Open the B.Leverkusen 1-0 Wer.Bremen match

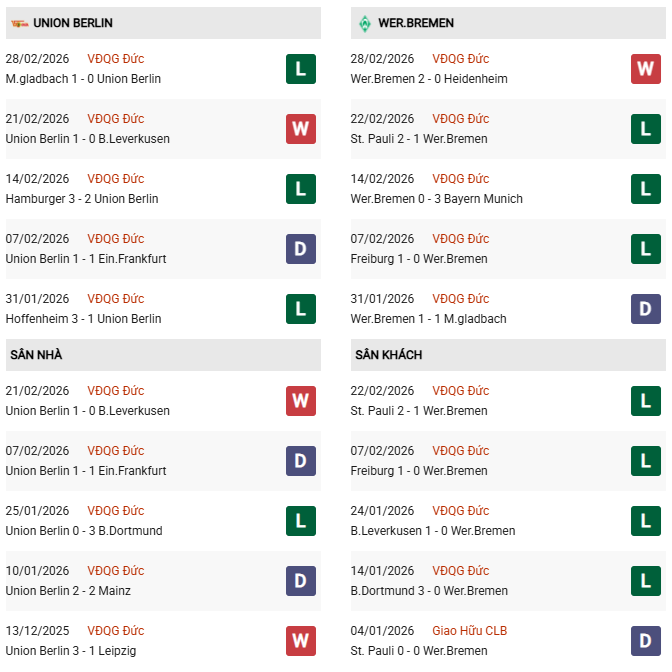coord(433,531)
